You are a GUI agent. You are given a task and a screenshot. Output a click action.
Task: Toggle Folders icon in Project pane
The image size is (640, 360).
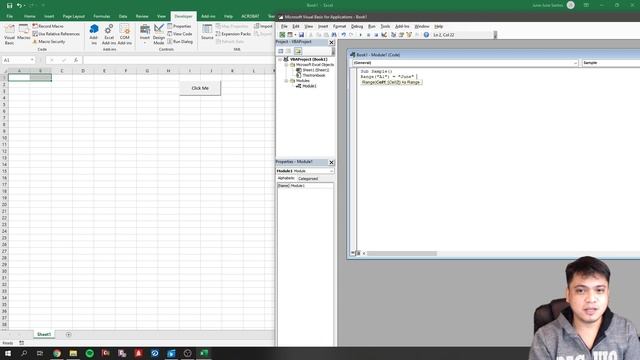pyautogui.click(x=298, y=51)
